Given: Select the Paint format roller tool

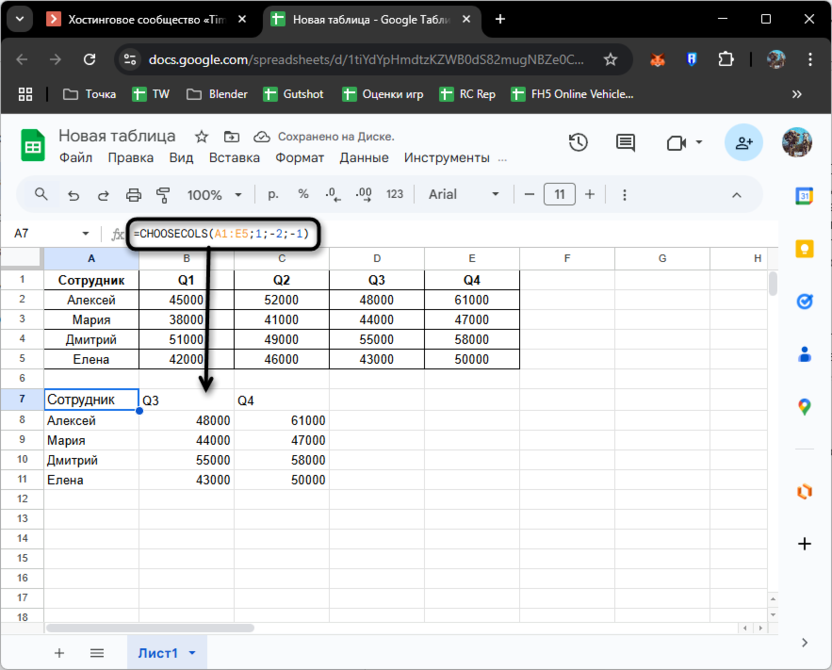Looking at the screenshot, I should (163, 195).
